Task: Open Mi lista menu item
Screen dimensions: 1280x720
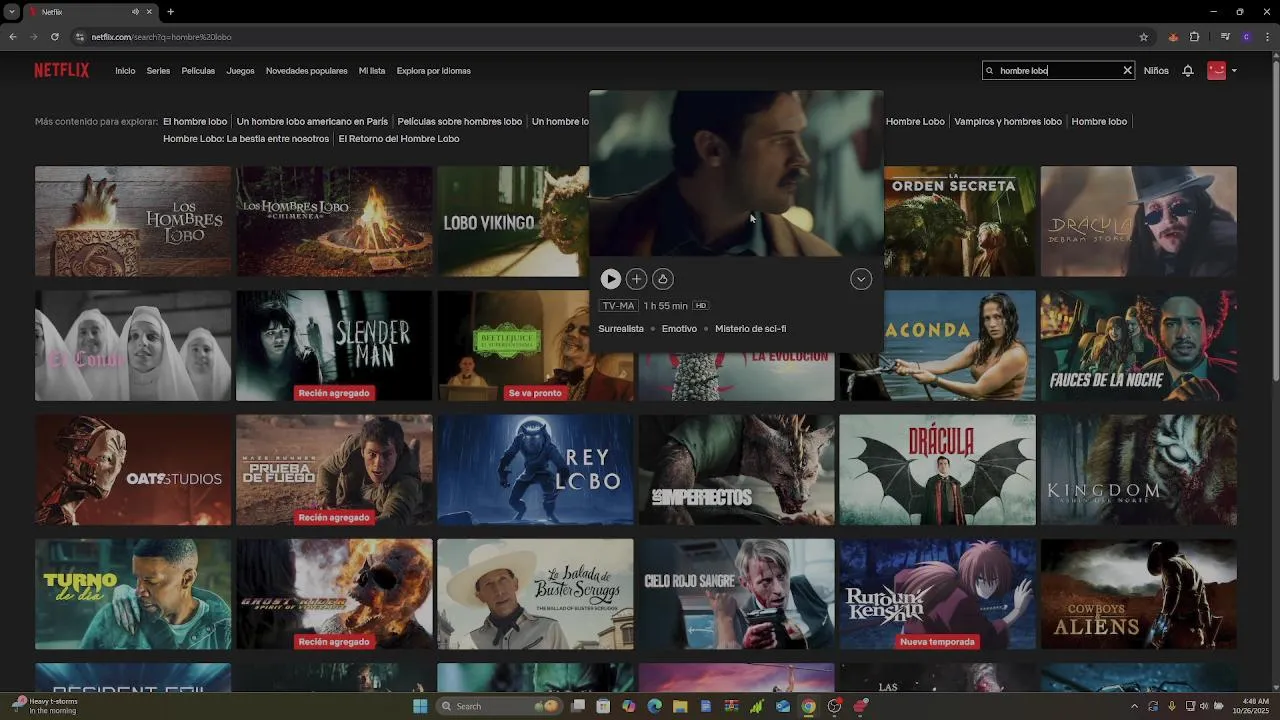Action: (x=372, y=71)
